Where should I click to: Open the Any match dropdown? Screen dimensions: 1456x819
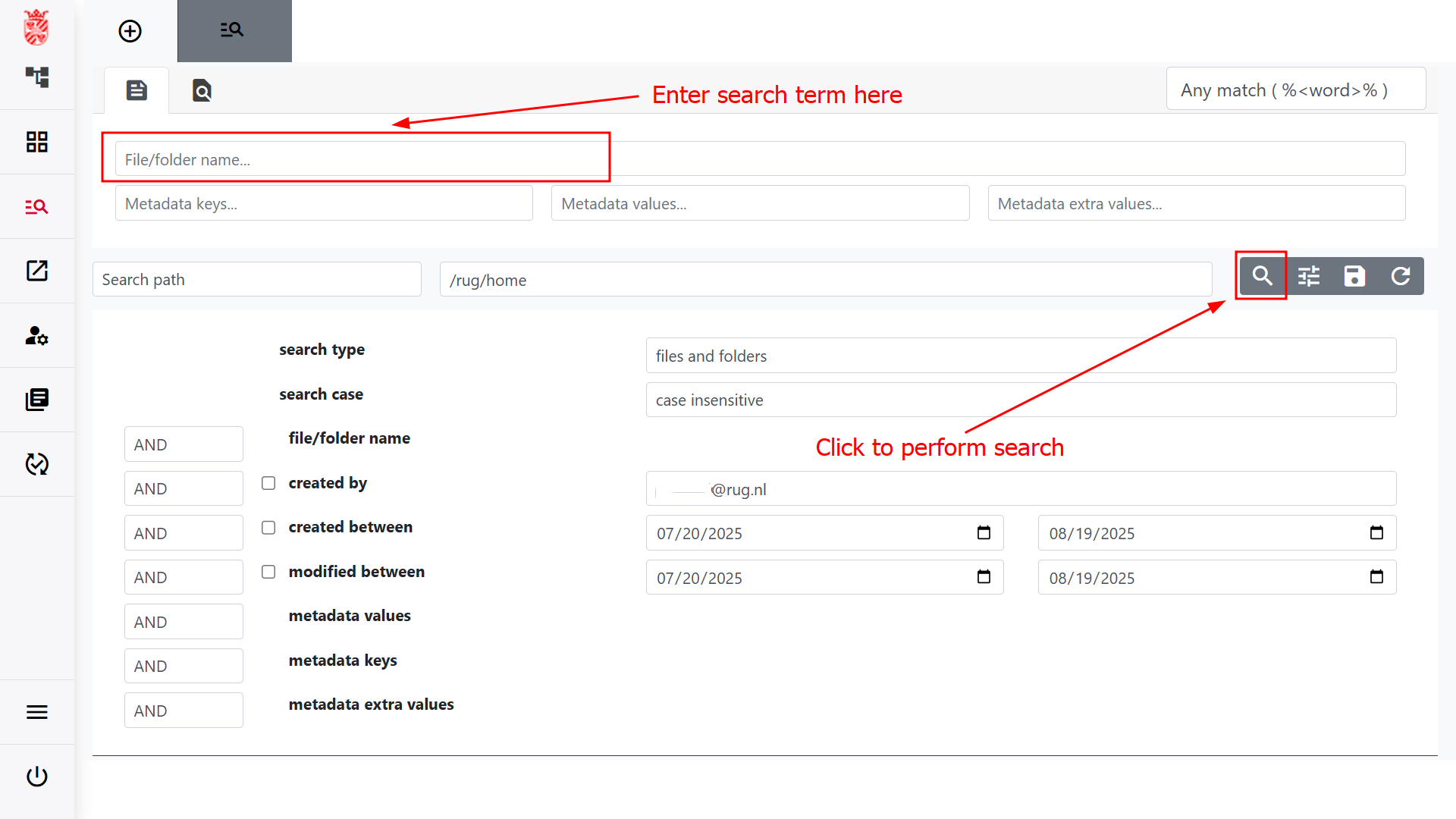tap(1296, 89)
